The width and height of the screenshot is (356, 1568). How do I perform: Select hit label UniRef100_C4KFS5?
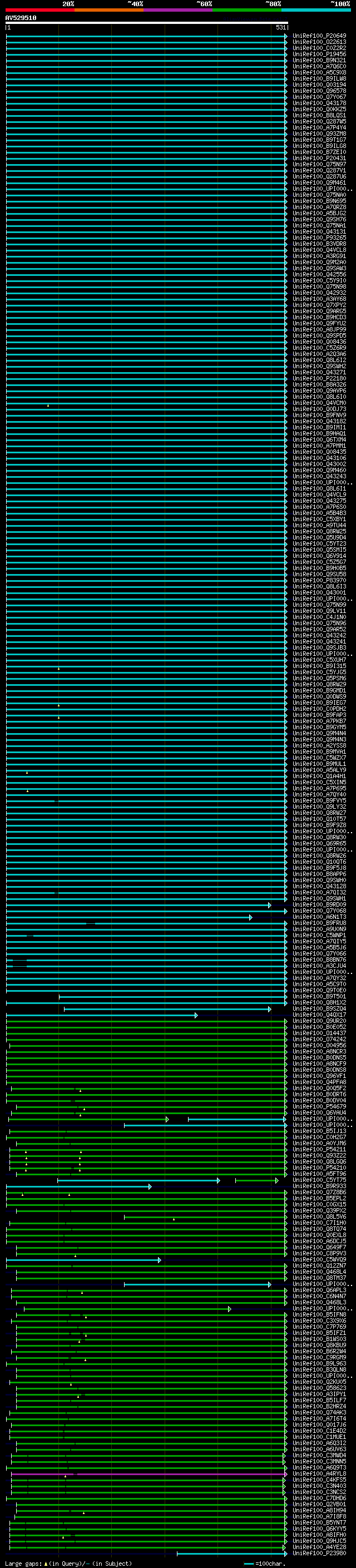(319, 1480)
